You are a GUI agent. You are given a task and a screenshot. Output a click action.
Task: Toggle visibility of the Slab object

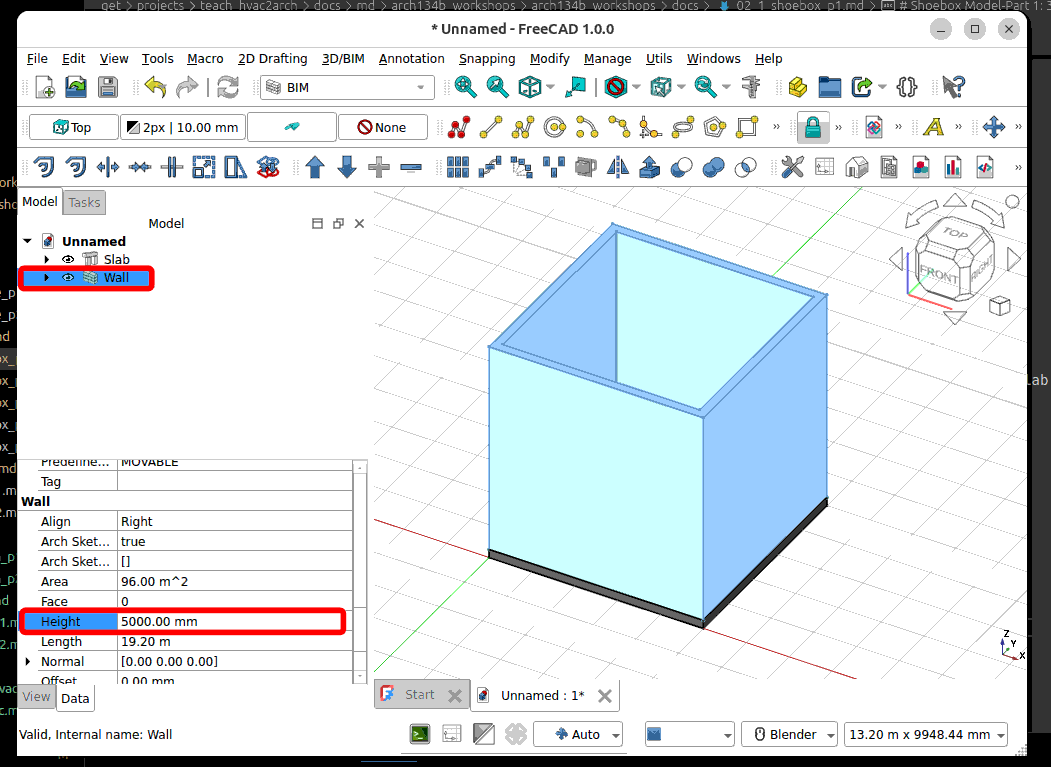[x=69, y=260]
